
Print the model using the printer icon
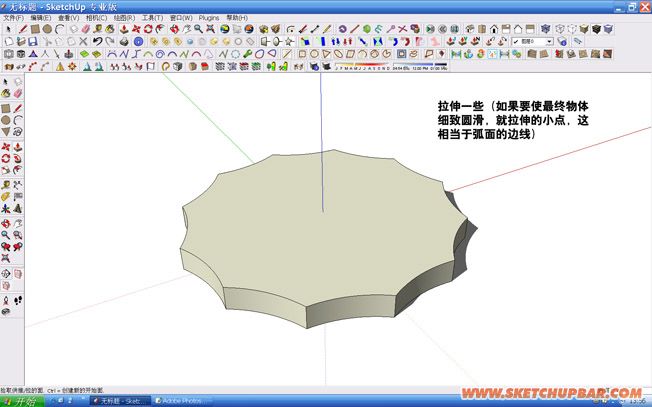(x=124, y=42)
